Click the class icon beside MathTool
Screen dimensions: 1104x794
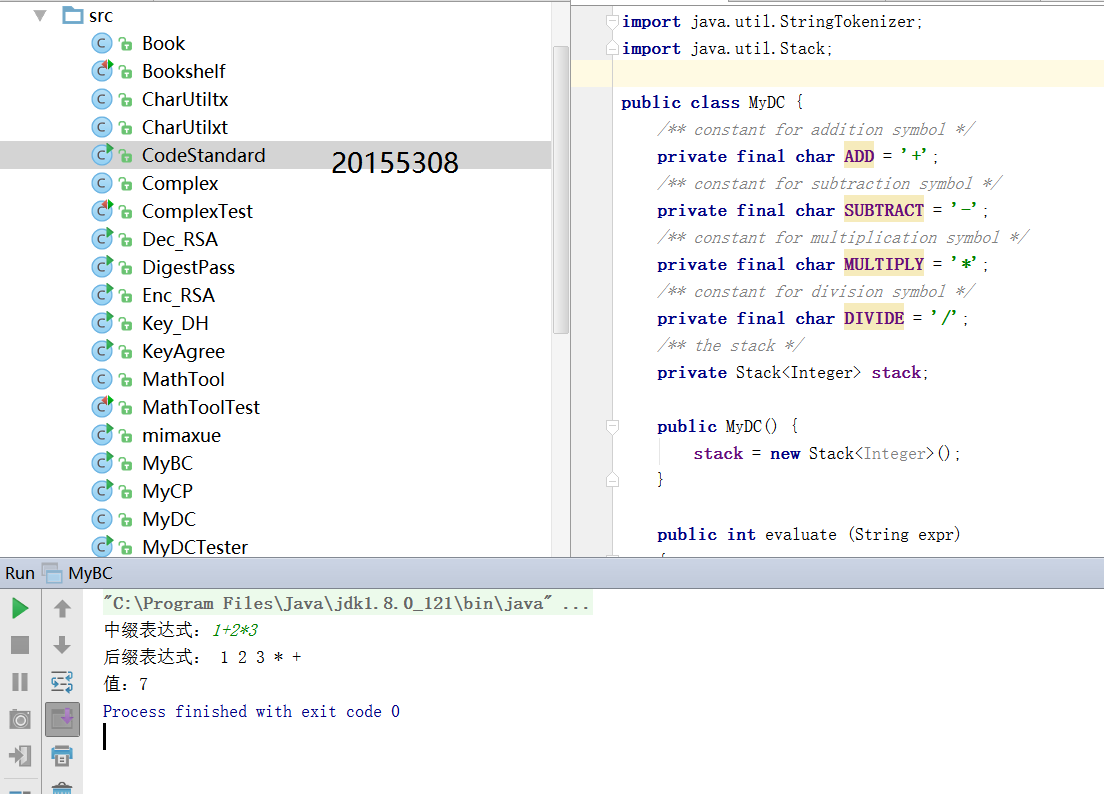[101, 379]
